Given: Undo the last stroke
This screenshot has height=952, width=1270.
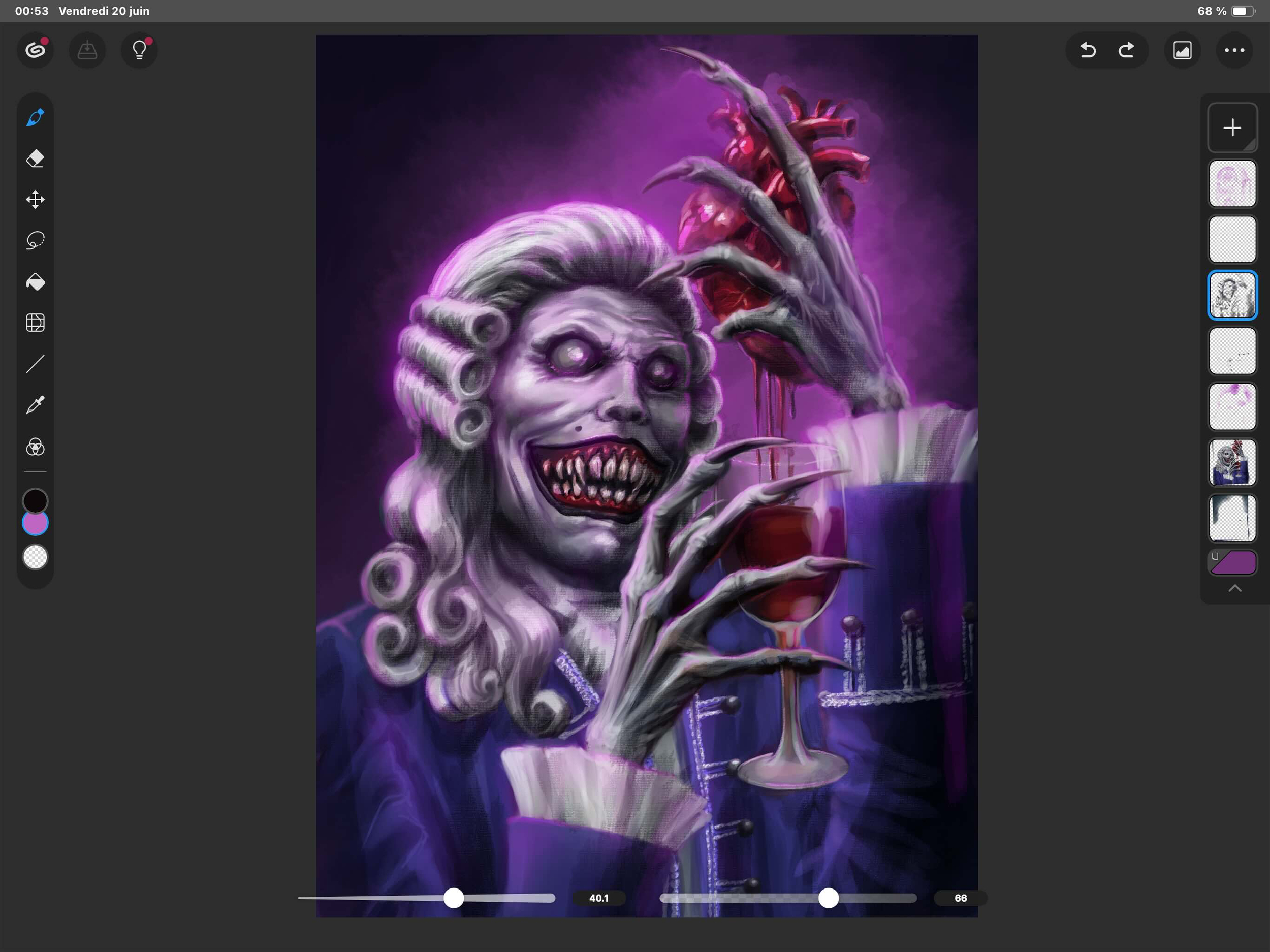Looking at the screenshot, I should [1088, 50].
